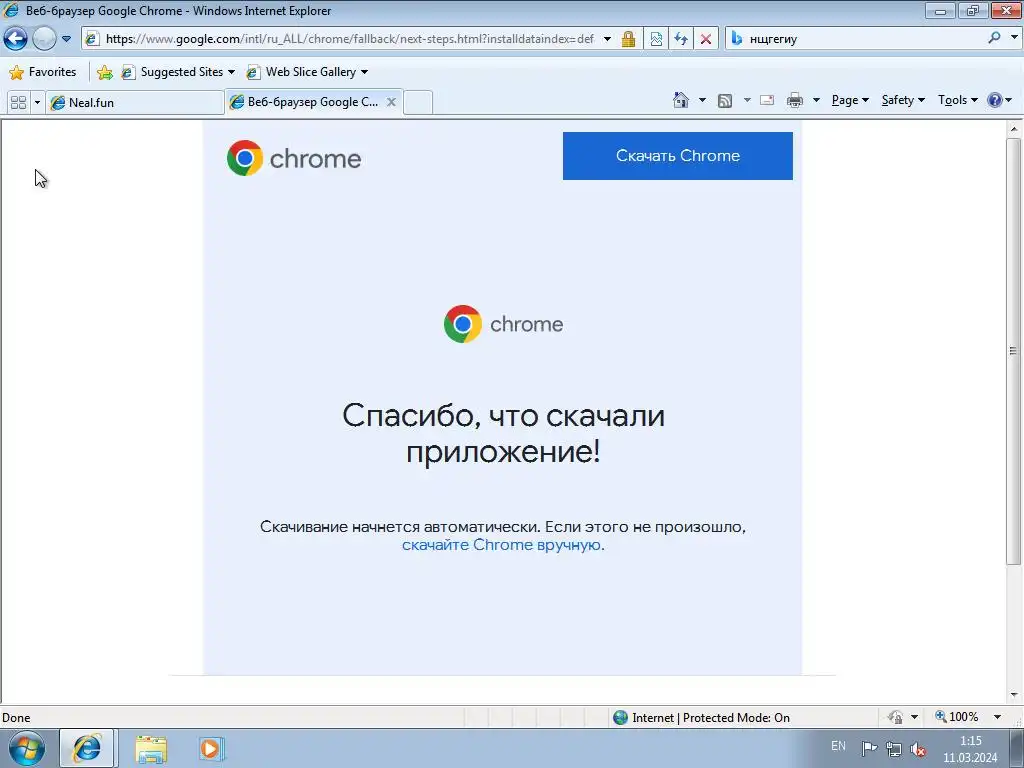Viewport: 1024px width, 768px height.
Task: Open the search provider dropdown arrow
Action: pyautogui.click(x=1014, y=38)
